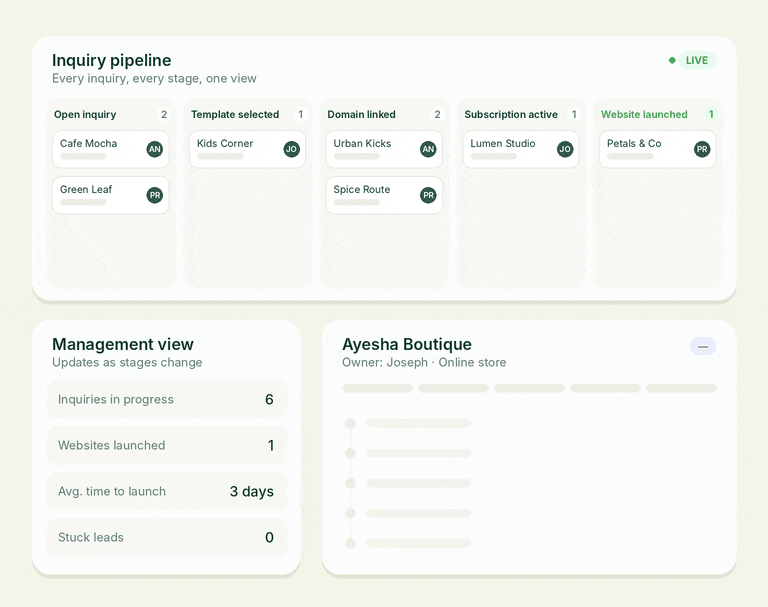The image size is (768, 607).
Task: Click the AN avatar on Cafe Mocha card
Action: (155, 149)
